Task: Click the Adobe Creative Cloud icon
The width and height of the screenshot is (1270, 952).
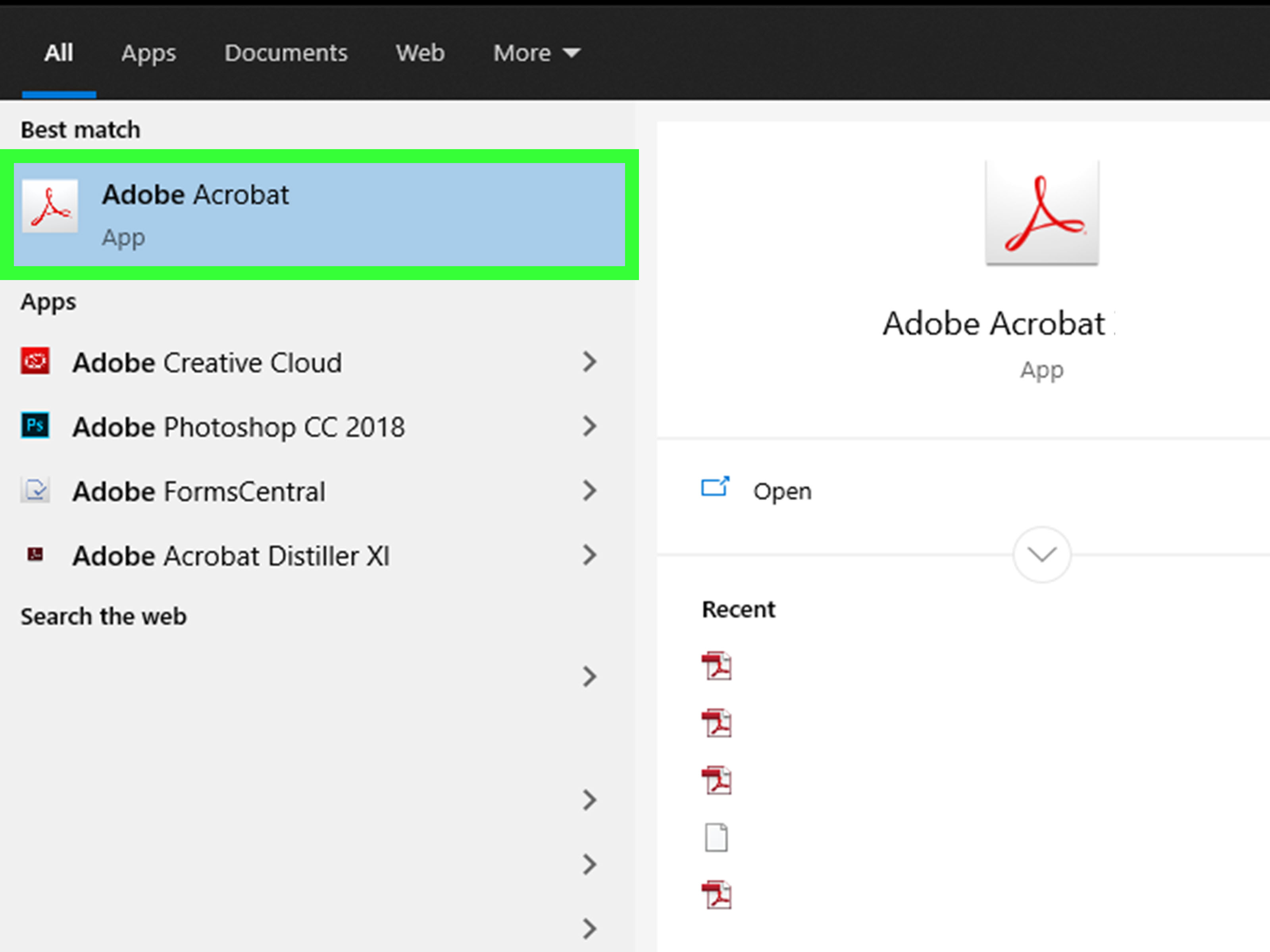Action: [x=35, y=361]
